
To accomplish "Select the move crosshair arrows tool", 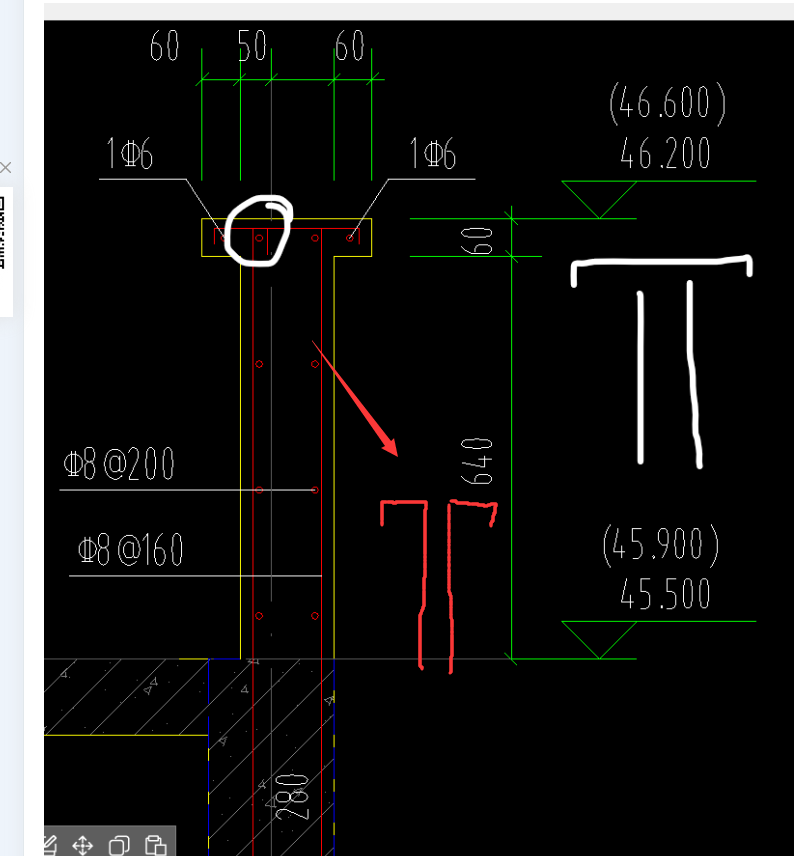I will 83,846.
